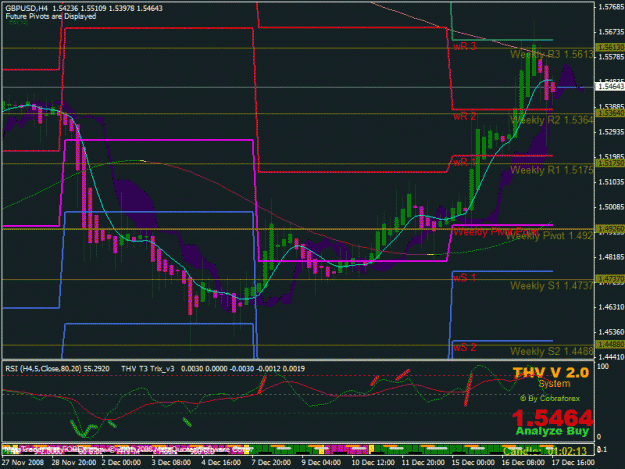Click the '4 Dec 16:00' time axis label
This screenshot has width=625, height=469.
[221, 463]
